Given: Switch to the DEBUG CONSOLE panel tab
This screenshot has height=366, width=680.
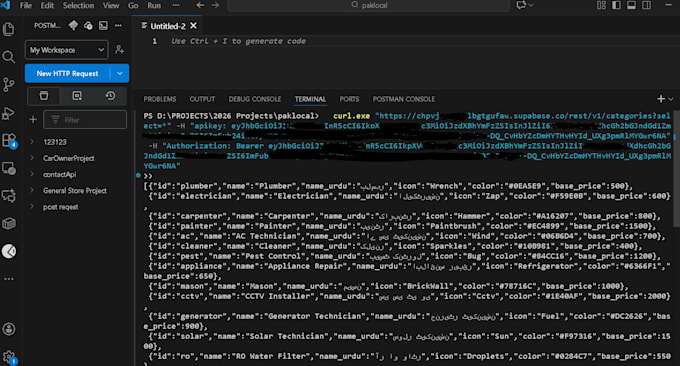Looking at the screenshot, I should (x=255, y=99).
